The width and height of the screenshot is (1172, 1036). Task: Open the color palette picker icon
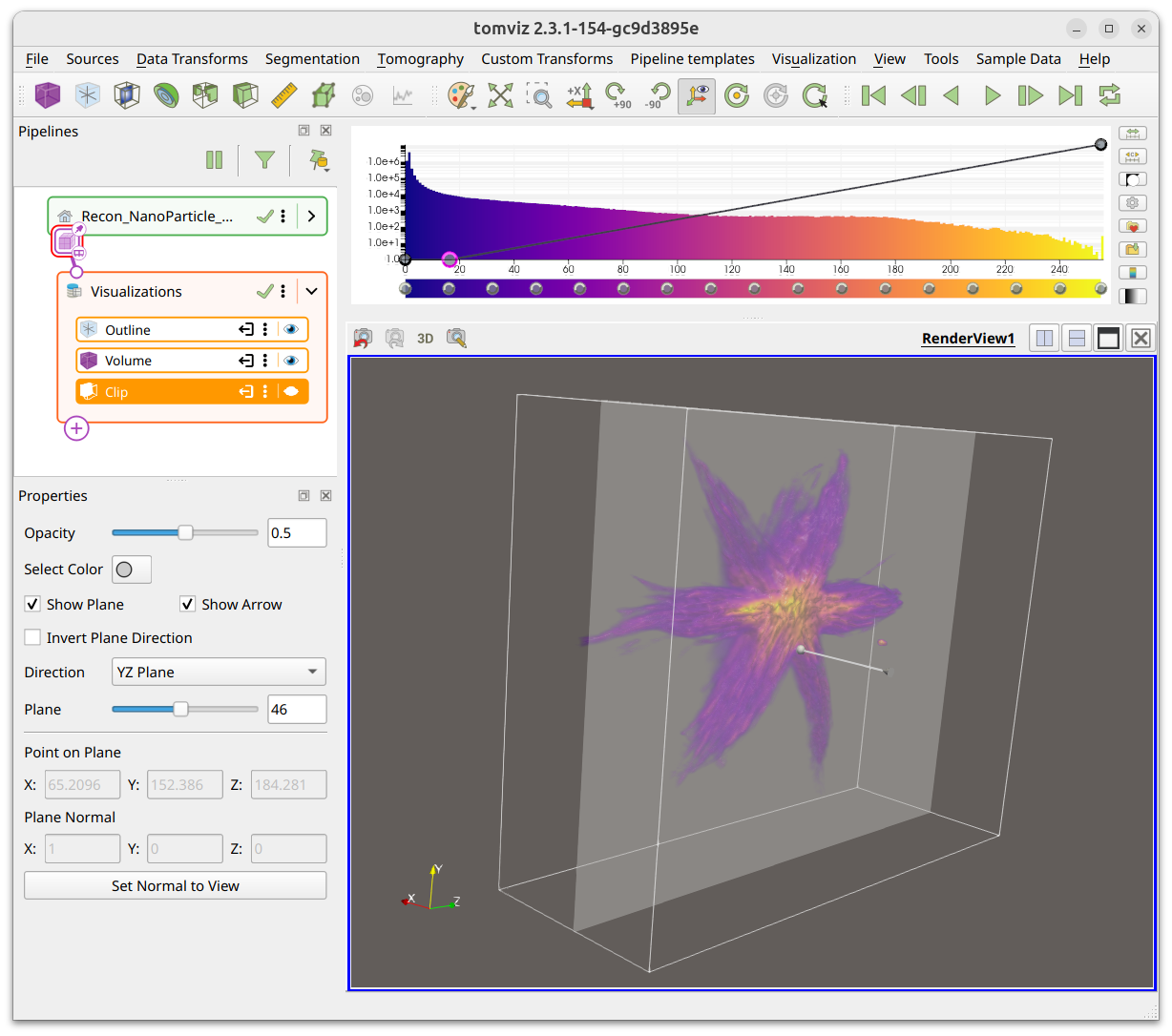tap(461, 94)
